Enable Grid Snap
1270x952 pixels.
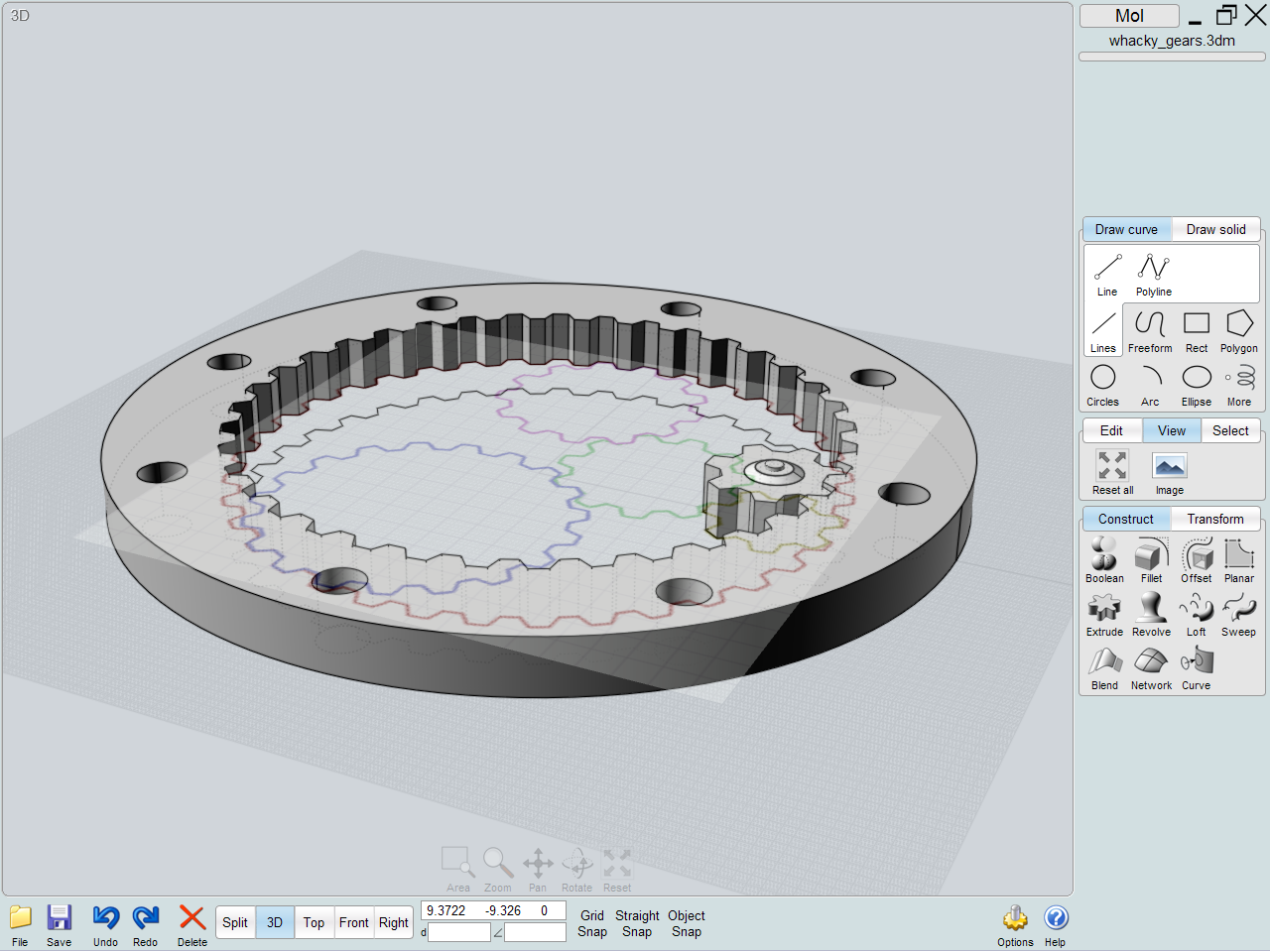click(591, 923)
